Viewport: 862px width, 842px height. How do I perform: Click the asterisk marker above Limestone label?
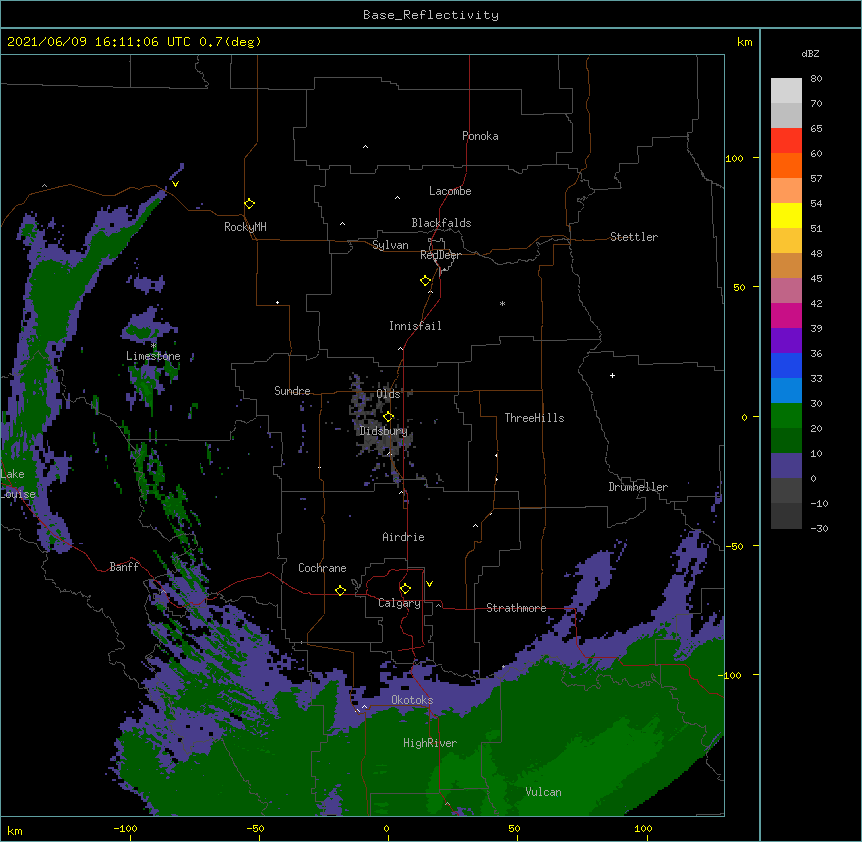pyautogui.click(x=154, y=346)
